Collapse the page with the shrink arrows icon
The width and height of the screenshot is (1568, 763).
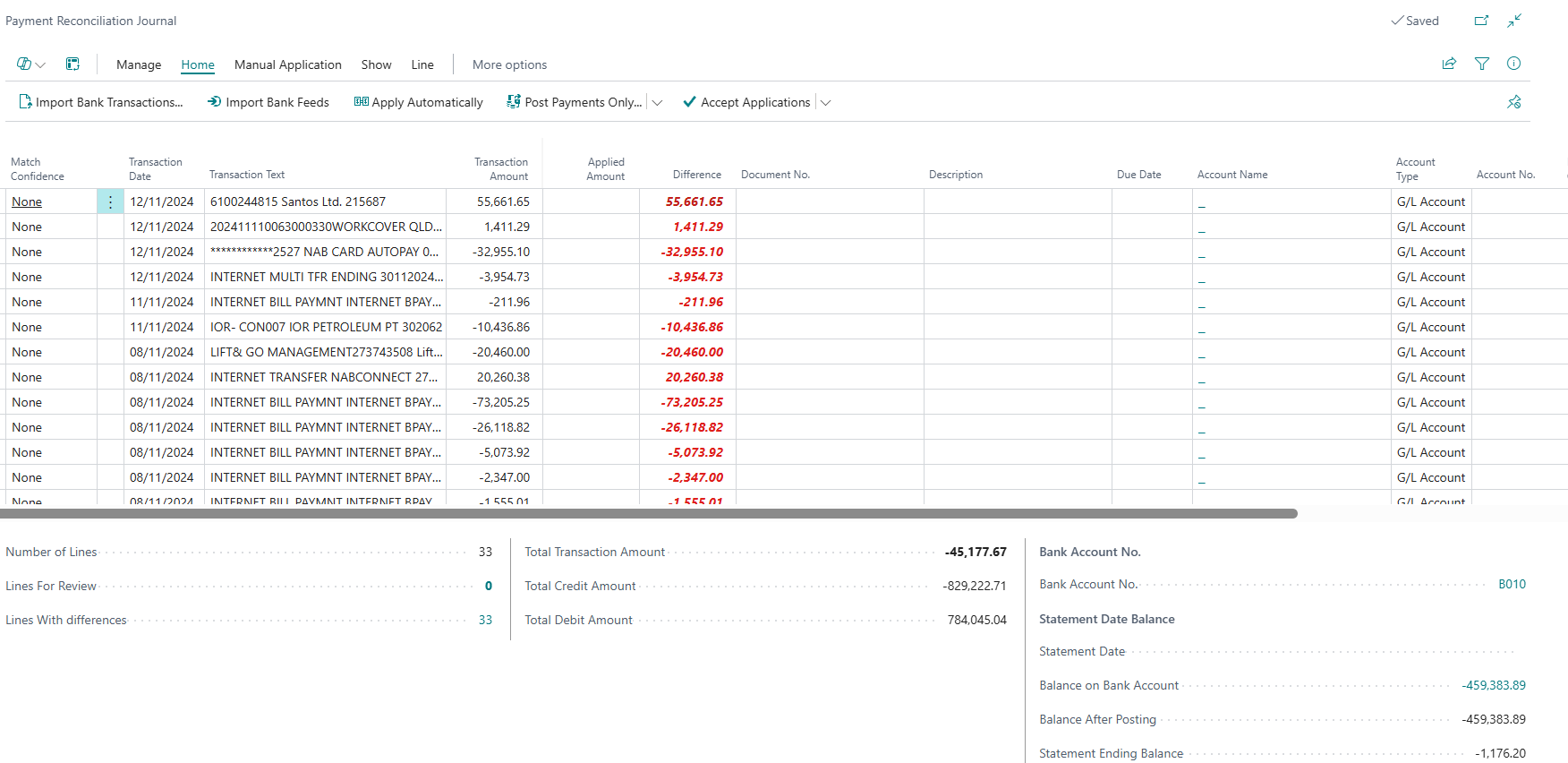pyautogui.click(x=1514, y=21)
